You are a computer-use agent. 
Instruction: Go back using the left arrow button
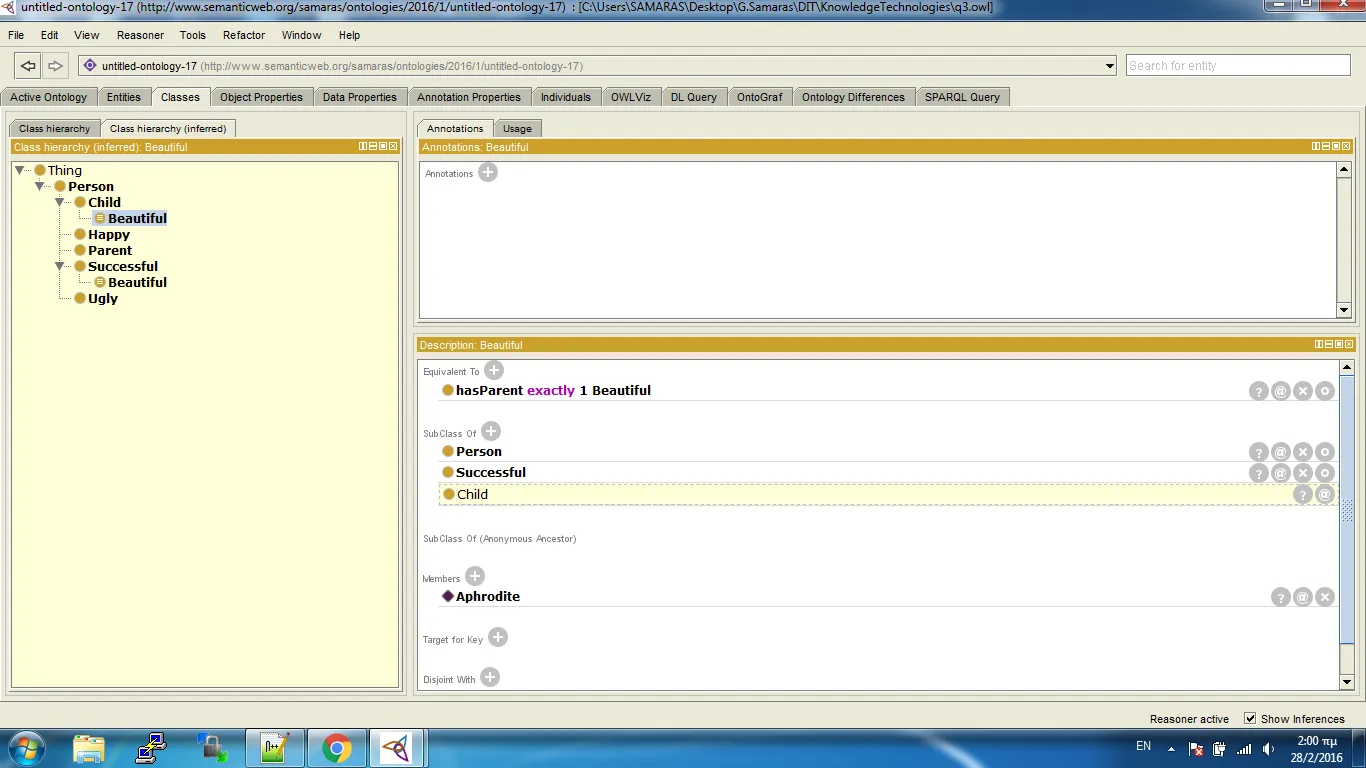(28, 66)
